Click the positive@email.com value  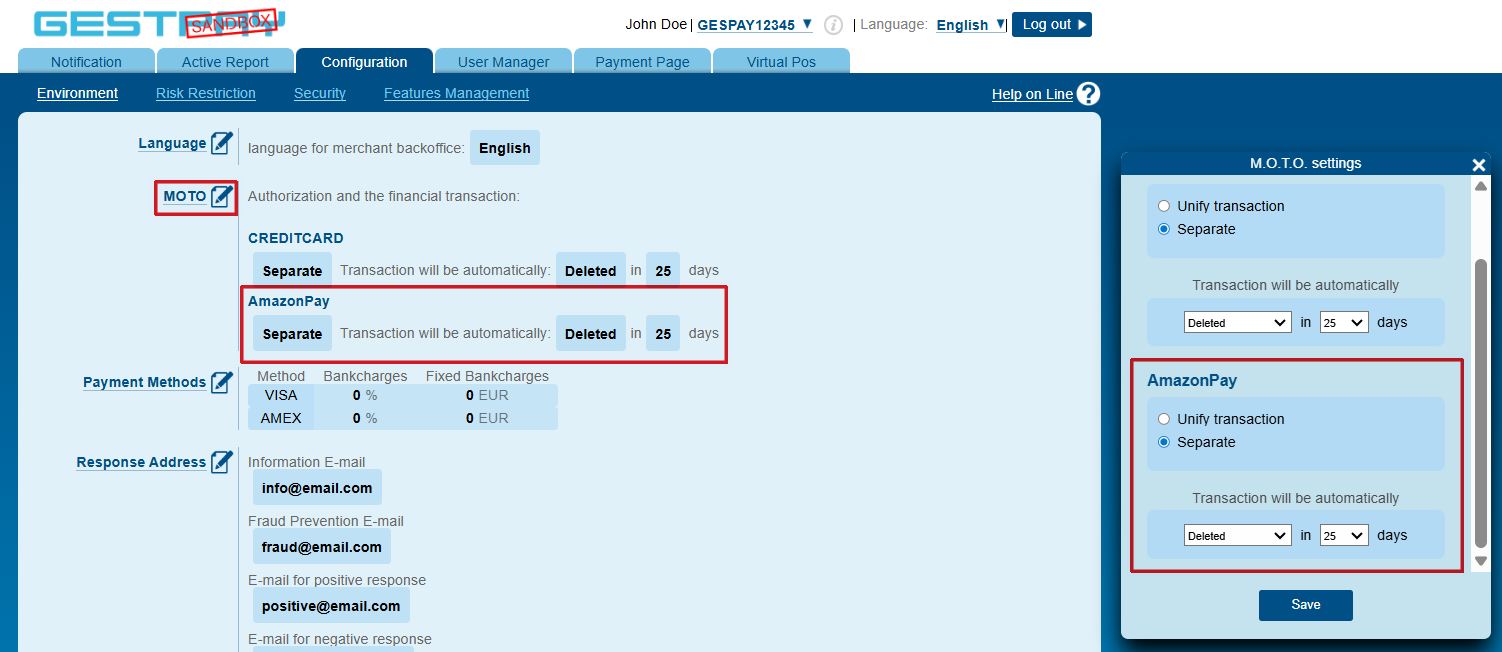click(331, 606)
